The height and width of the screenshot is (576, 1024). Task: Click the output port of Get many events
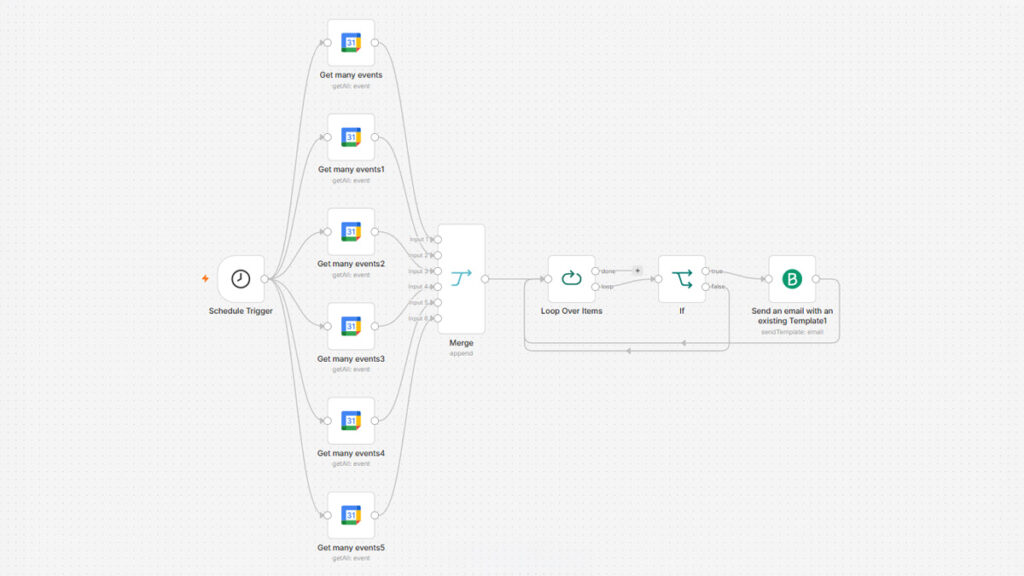(x=375, y=42)
